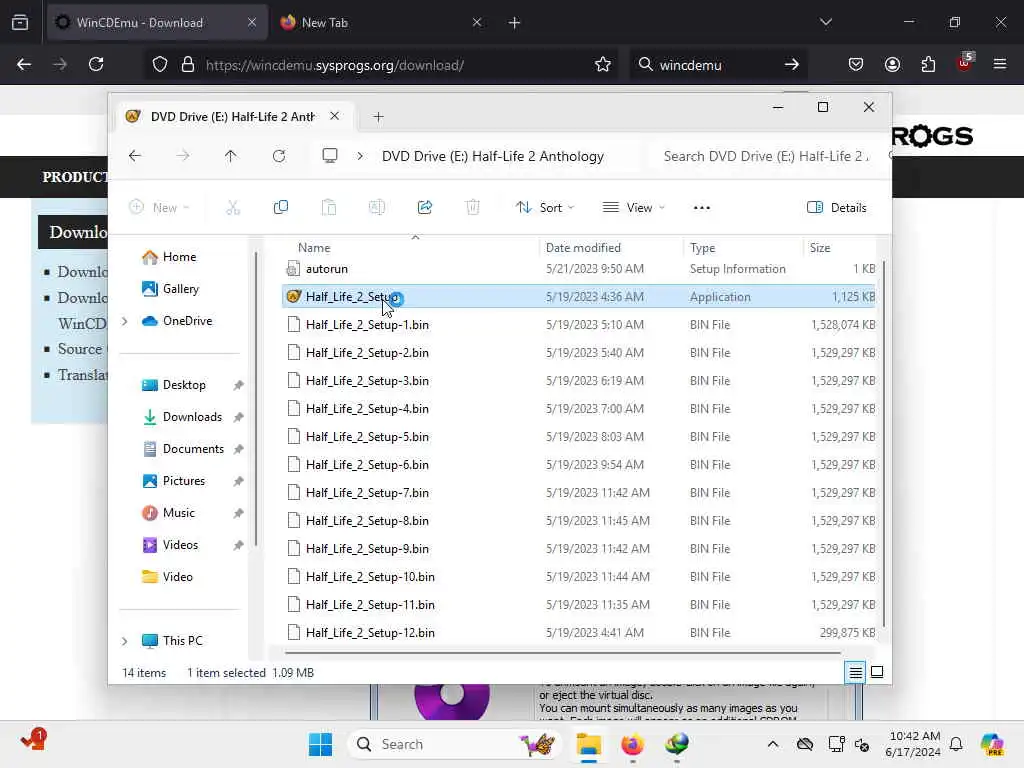Click the Copy icon in Explorer toolbar
The width and height of the screenshot is (1024, 768).
(x=281, y=208)
